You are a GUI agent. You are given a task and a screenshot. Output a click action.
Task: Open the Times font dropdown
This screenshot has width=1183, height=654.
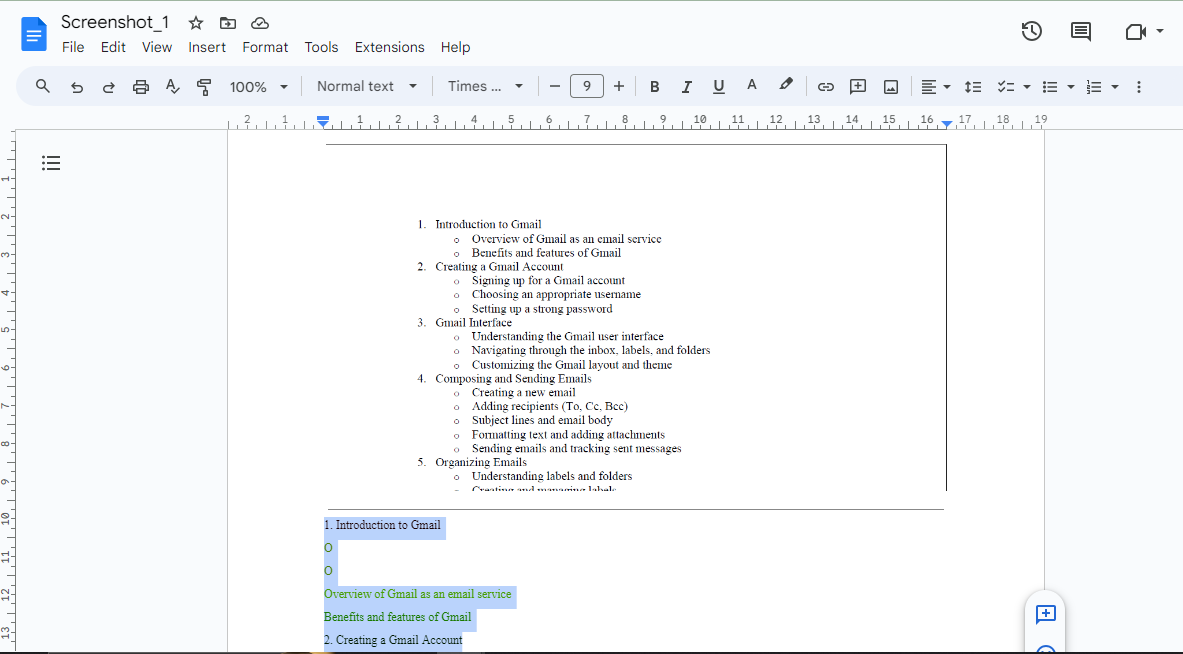(x=485, y=86)
